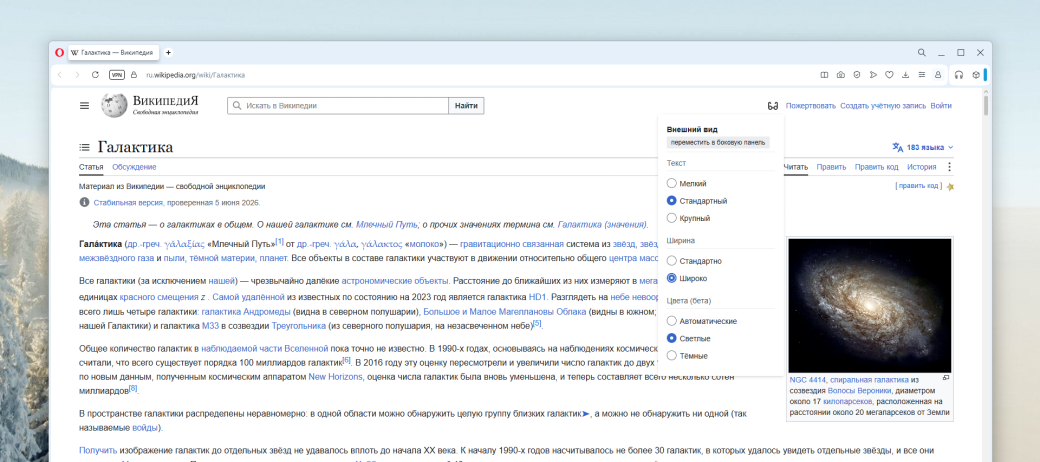1040x462 pixels.
Task: Open the Пожертвовать link
Action: [811, 106]
